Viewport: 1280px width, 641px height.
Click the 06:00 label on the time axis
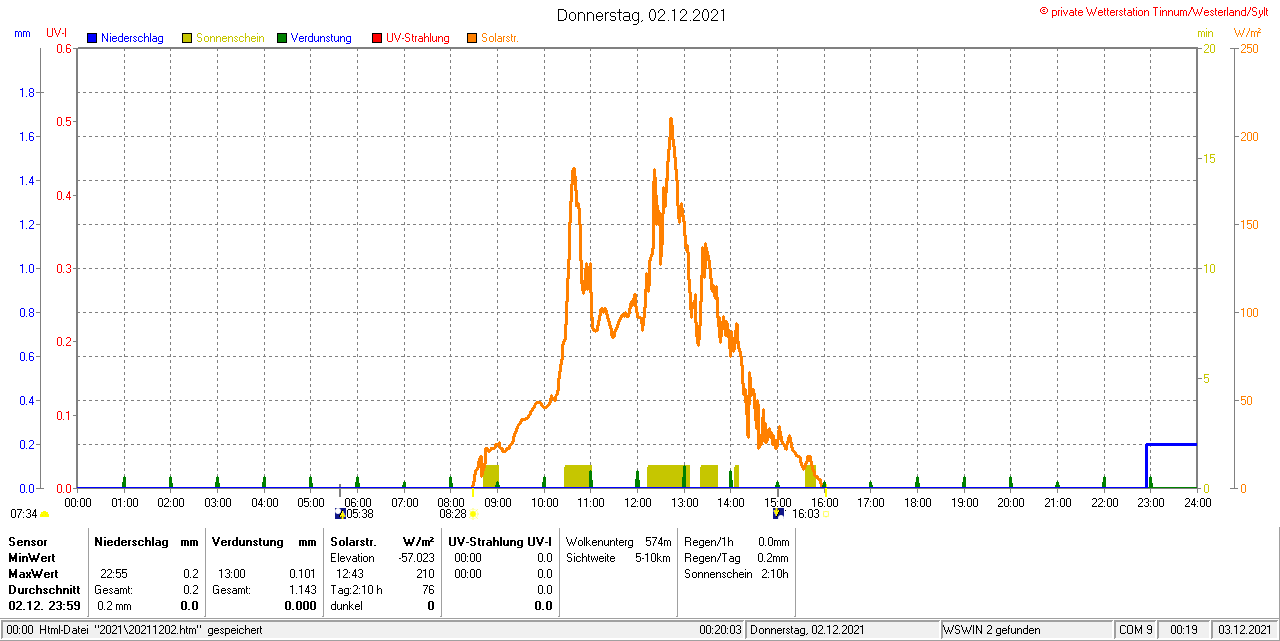click(x=357, y=502)
